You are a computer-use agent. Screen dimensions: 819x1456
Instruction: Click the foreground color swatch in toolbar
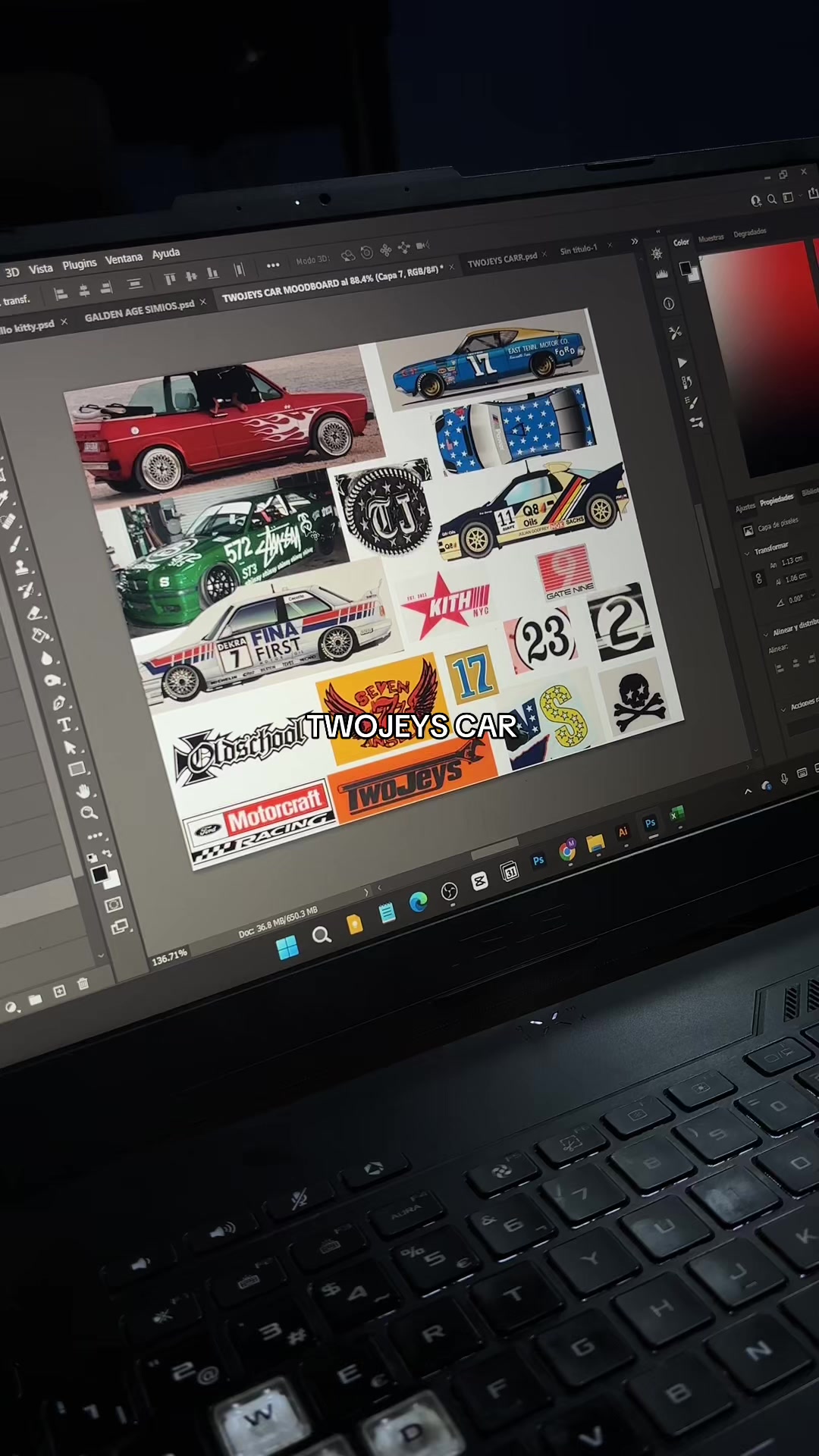coord(99,874)
